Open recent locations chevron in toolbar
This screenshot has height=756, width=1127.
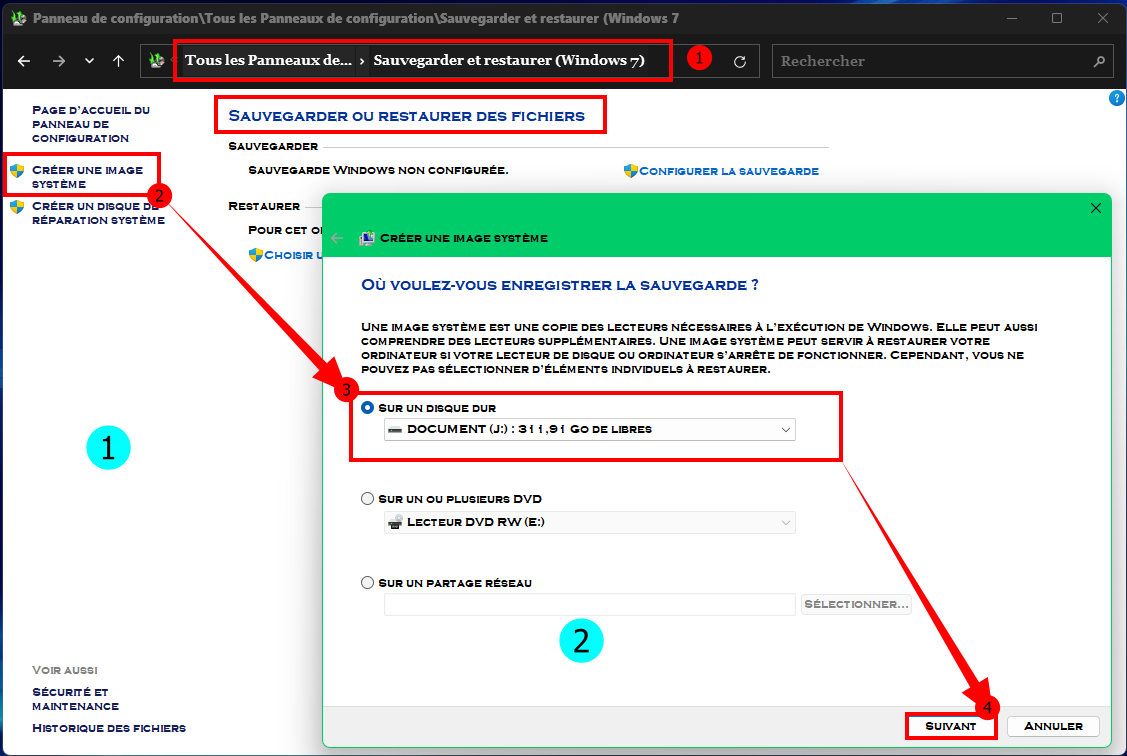click(89, 61)
